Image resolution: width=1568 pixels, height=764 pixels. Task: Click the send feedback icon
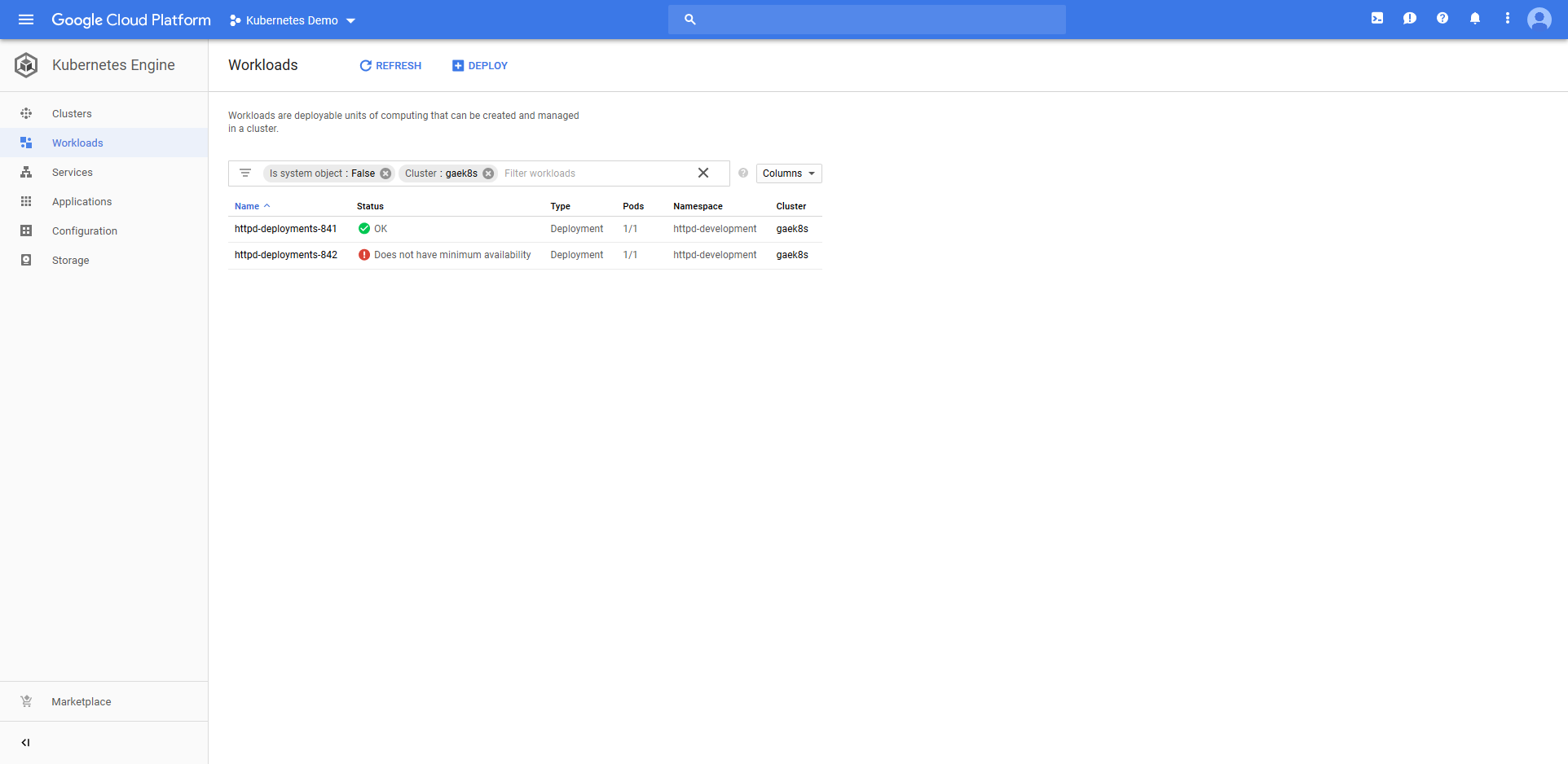point(1410,19)
